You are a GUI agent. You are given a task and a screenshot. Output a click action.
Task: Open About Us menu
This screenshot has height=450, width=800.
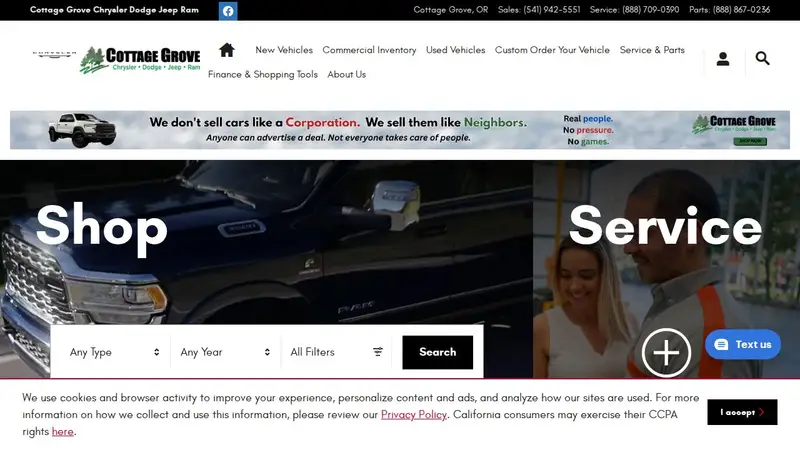pos(346,74)
